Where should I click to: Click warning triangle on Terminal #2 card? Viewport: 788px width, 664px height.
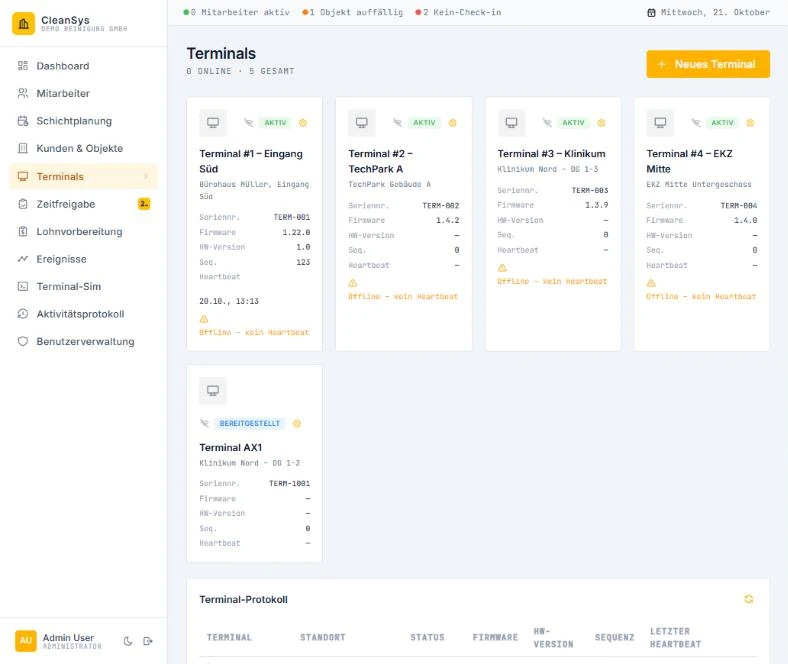pyautogui.click(x=353, y=283)
